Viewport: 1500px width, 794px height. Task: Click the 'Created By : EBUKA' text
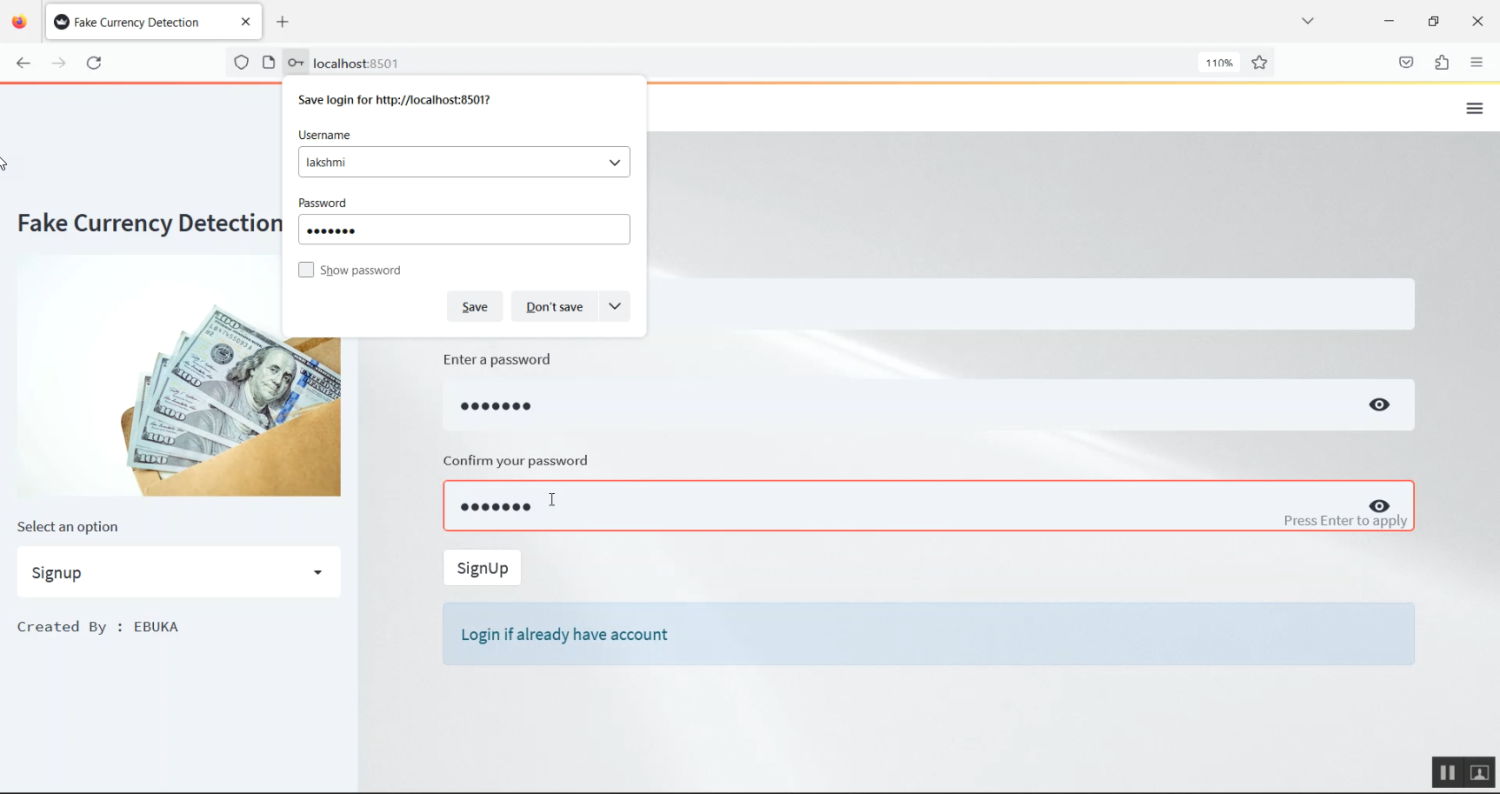(x=97, y=627)
